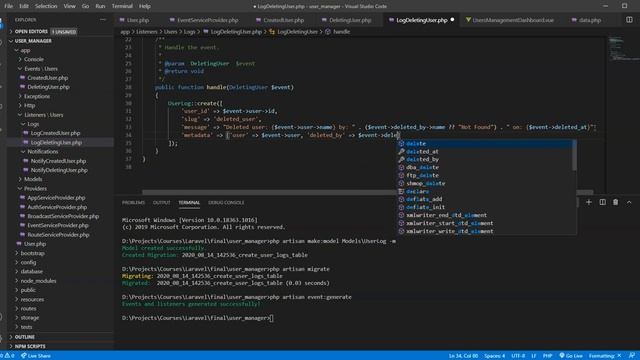Screen dimensions: 640x360
Task: Click the split editor icon
Action: click(629, 20)
